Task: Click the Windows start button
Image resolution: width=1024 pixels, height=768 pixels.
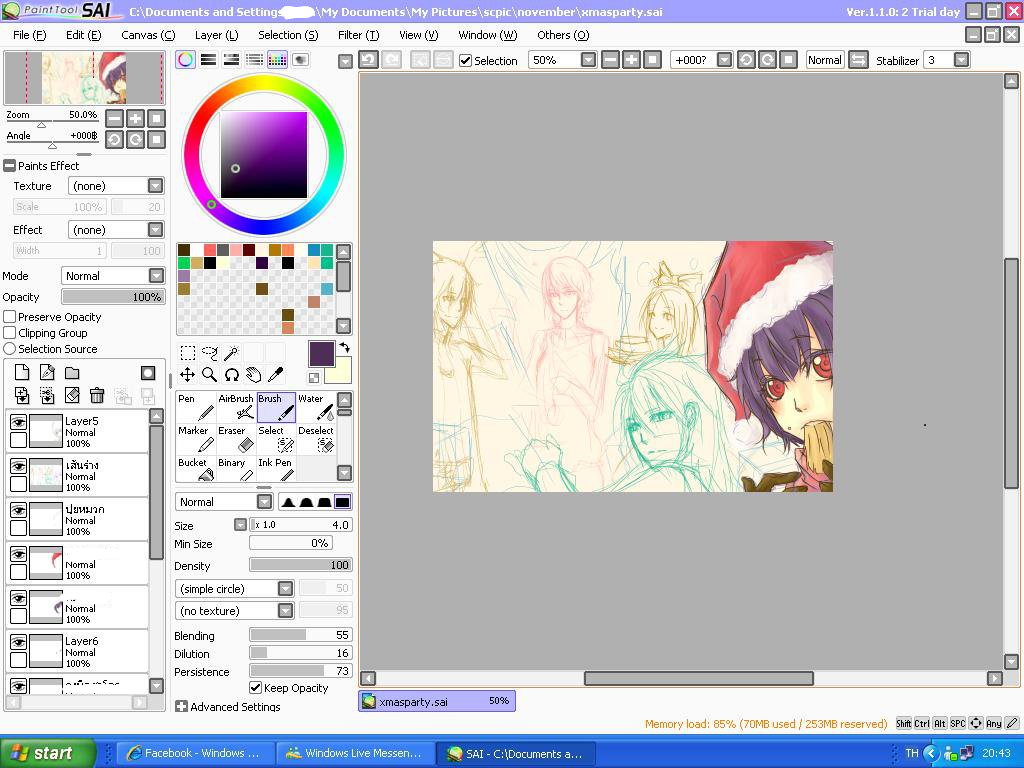Action: (x=48, y=753)
